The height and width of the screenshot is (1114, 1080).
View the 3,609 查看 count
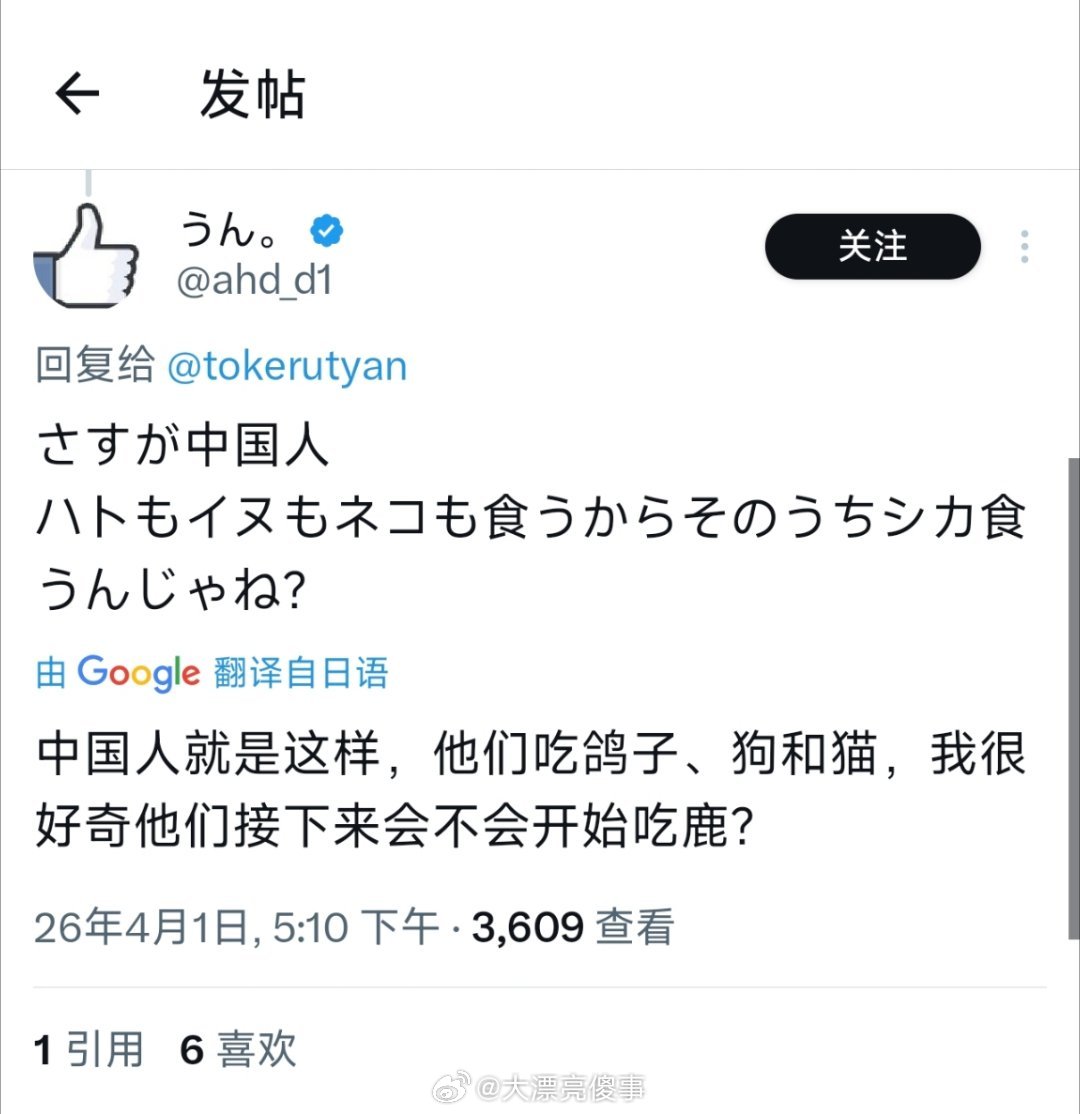tap(573, 927)
